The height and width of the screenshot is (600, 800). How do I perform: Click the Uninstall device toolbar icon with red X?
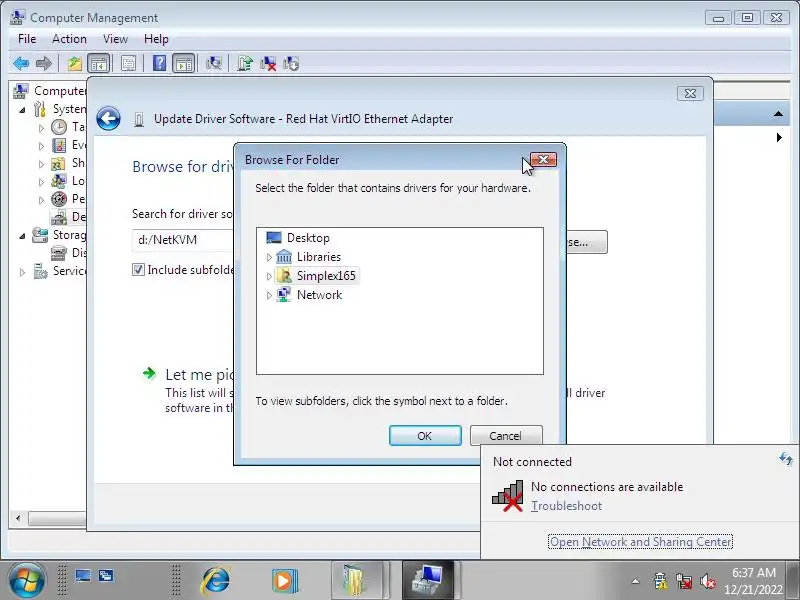click(x=268, y=64)
